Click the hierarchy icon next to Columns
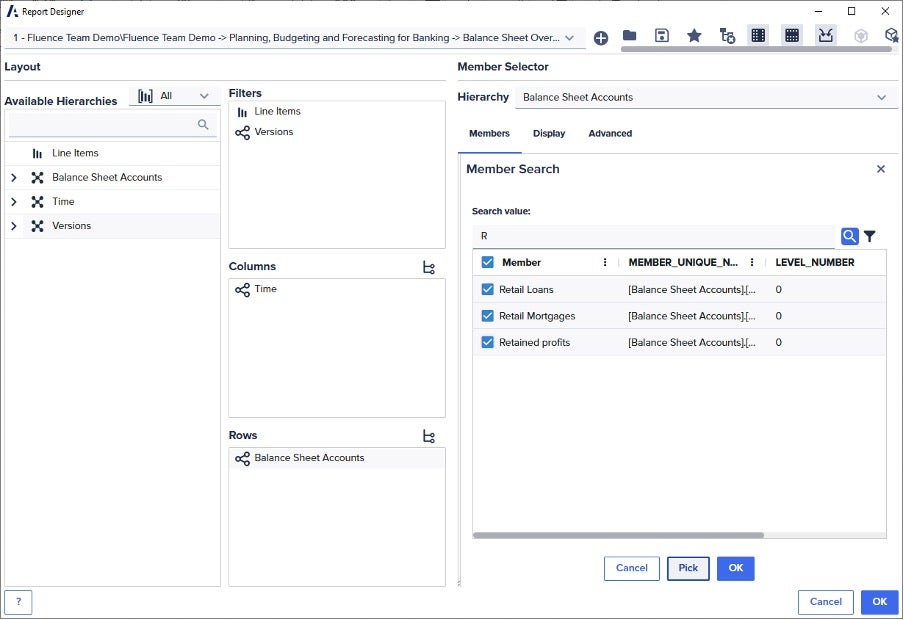This screenshot has width=904, height=620. pos(429,267)
